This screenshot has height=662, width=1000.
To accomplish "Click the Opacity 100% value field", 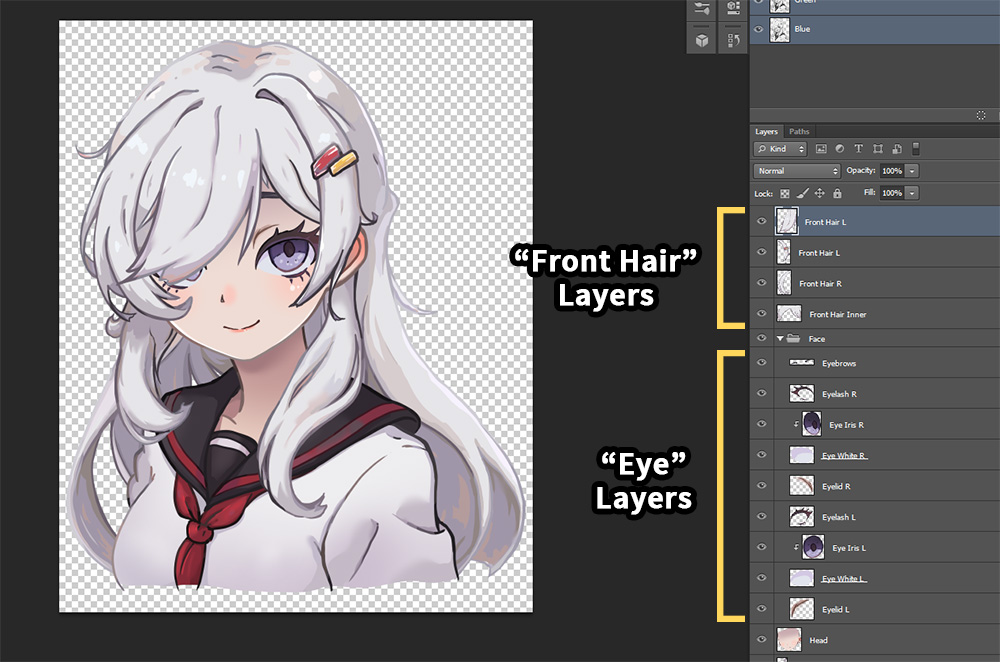I will [x=892, y=171].
